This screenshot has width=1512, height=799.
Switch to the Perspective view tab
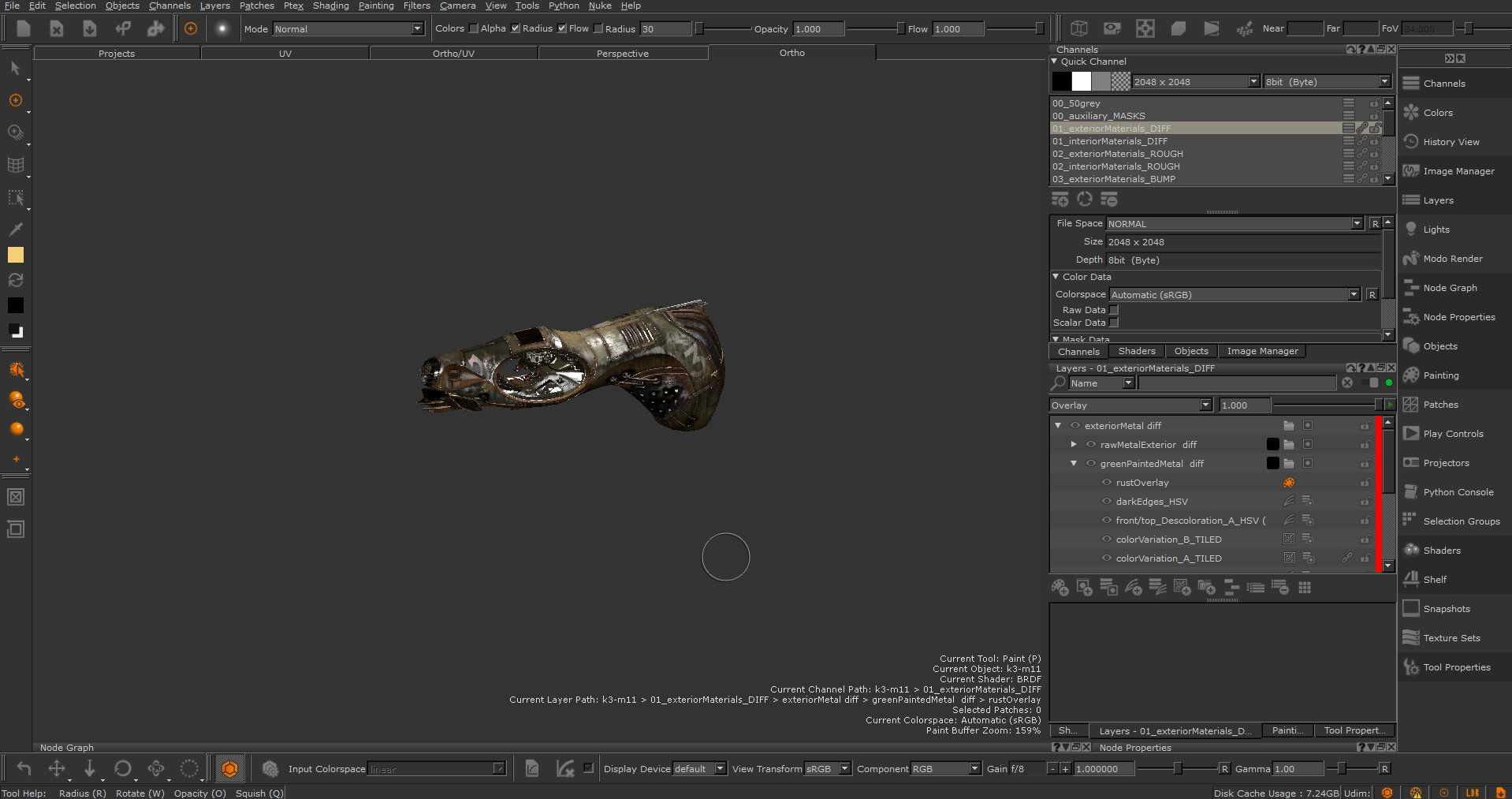pos(622,54)
